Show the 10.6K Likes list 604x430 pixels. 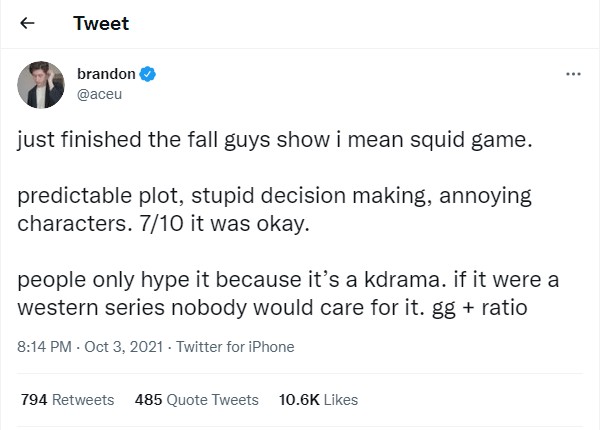318,400
